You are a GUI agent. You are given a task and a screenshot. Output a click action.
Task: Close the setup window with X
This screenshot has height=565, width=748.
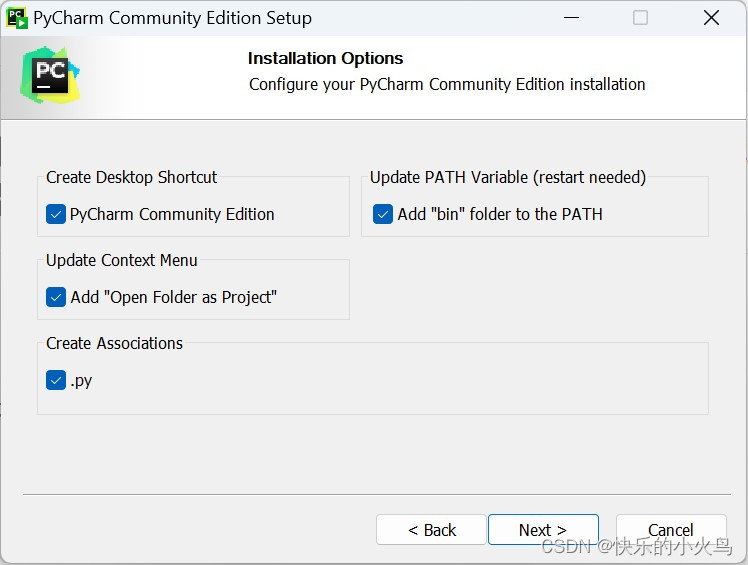(x=711, y=18)
